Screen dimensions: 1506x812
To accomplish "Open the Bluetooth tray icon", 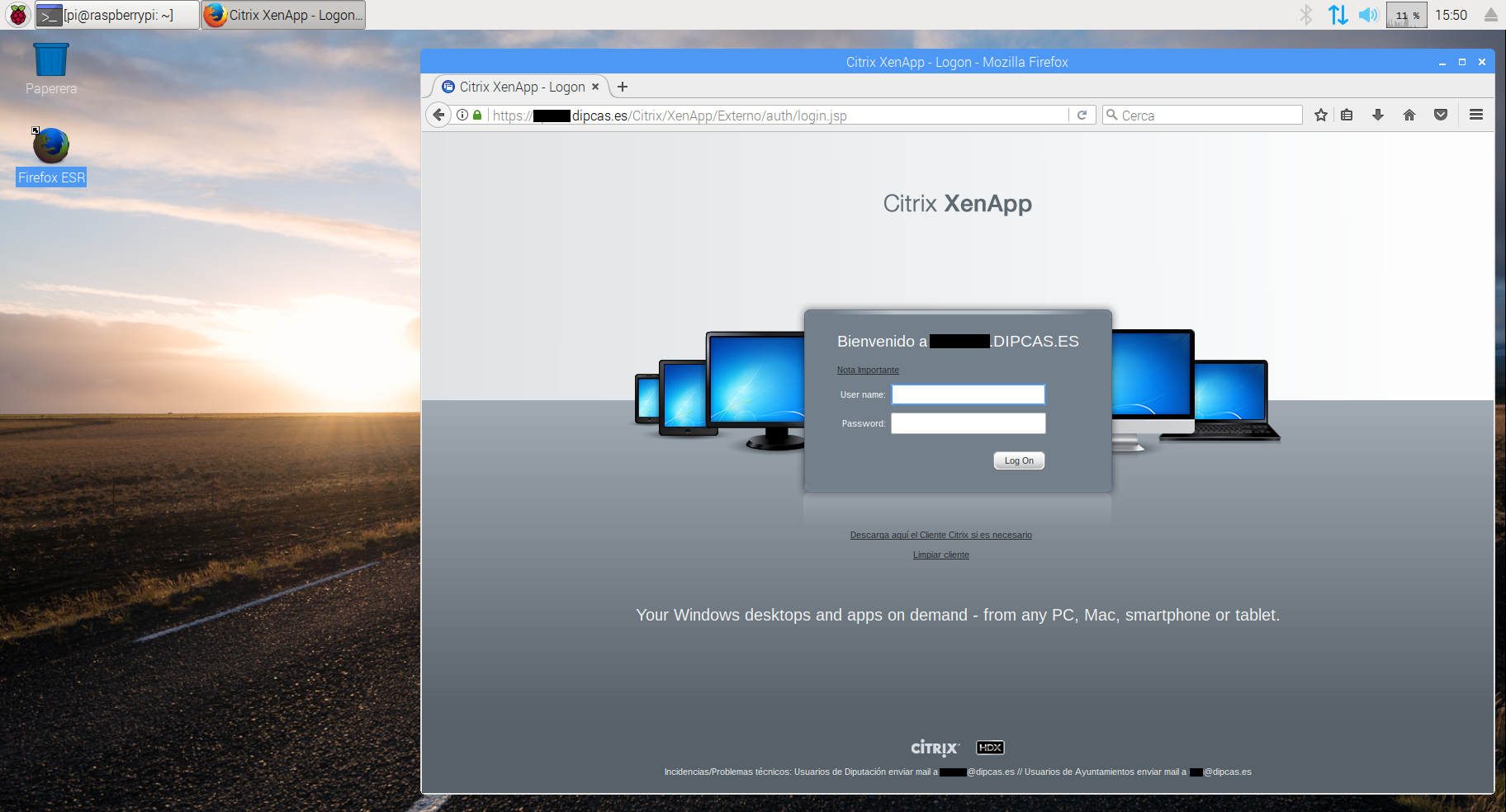I will coord(1305,15).
